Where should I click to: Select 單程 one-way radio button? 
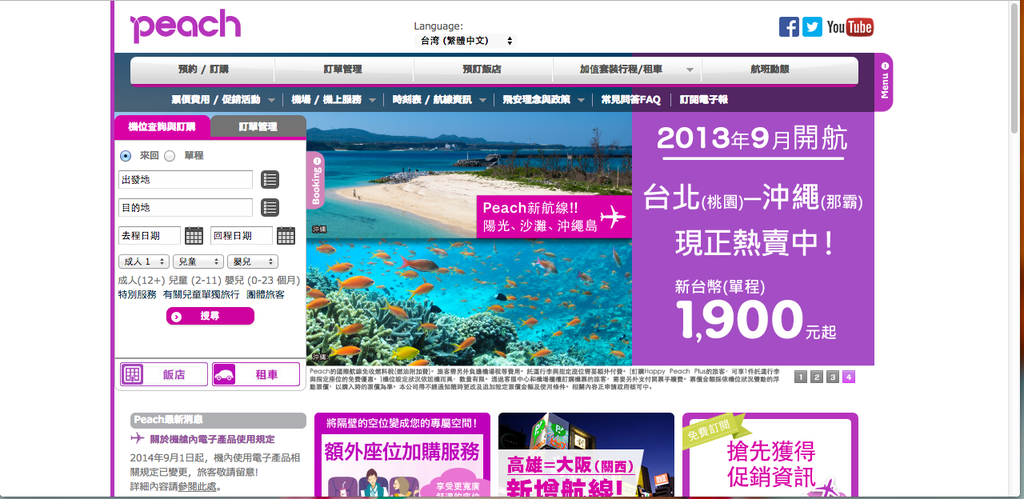[169, 156]
